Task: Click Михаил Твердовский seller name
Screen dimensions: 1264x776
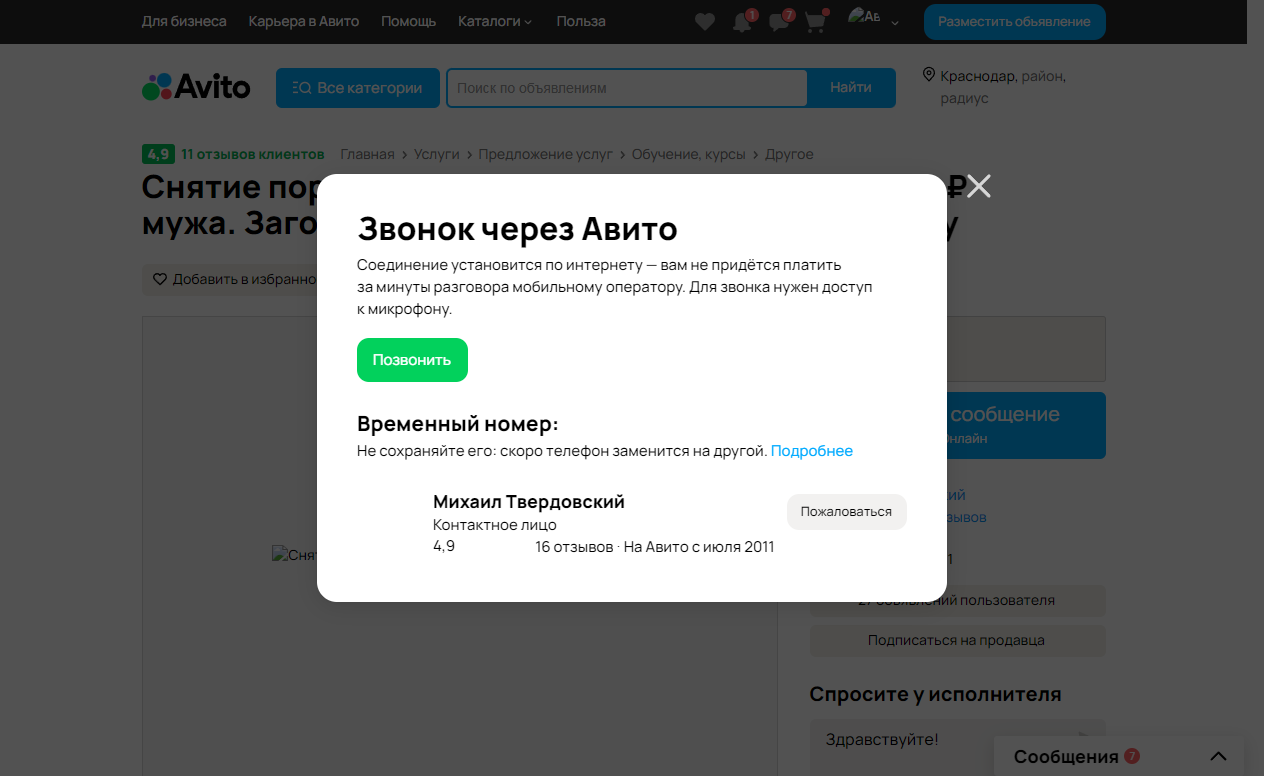Action: 529,502
